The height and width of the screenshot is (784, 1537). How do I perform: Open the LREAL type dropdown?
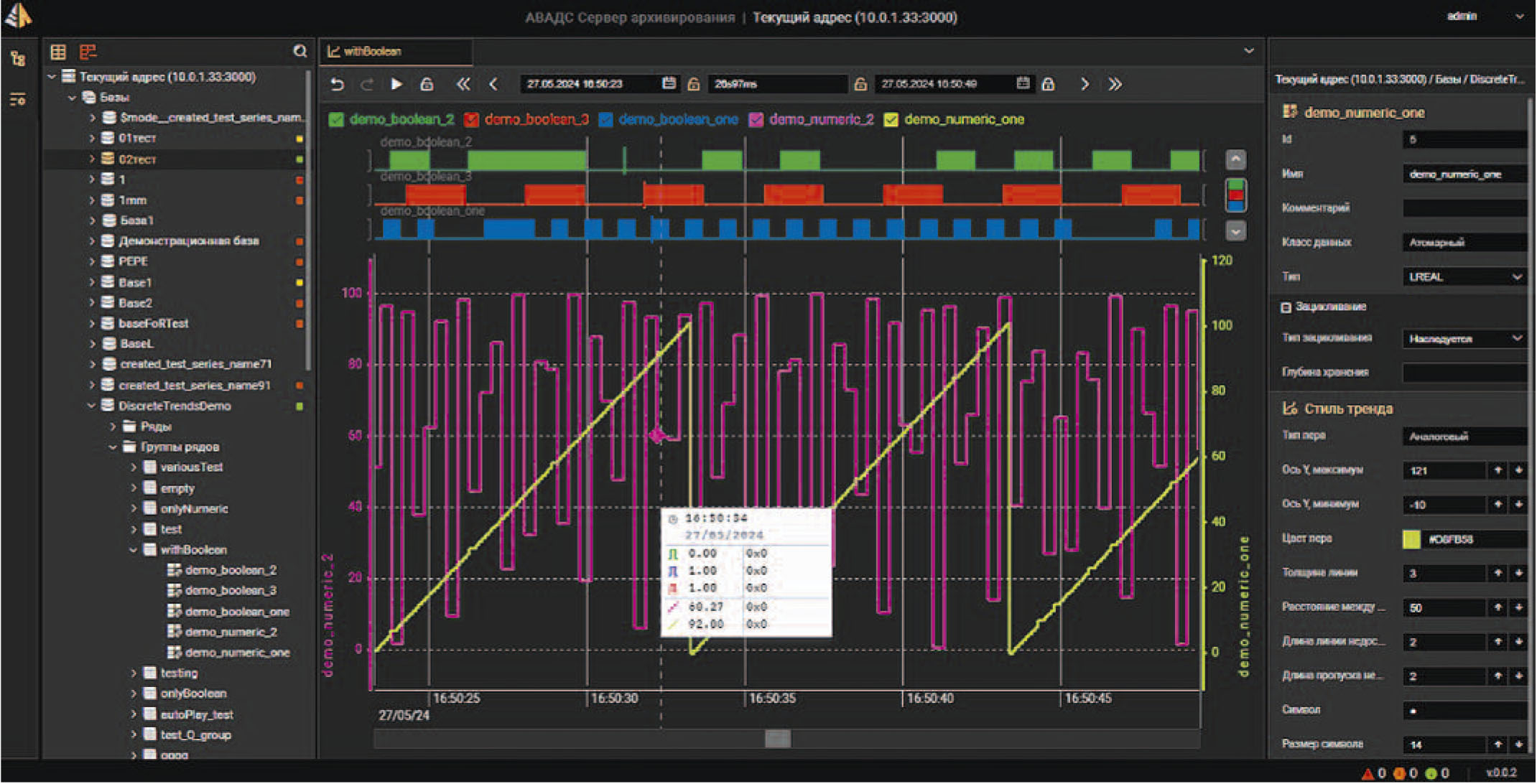point(1464,277)
